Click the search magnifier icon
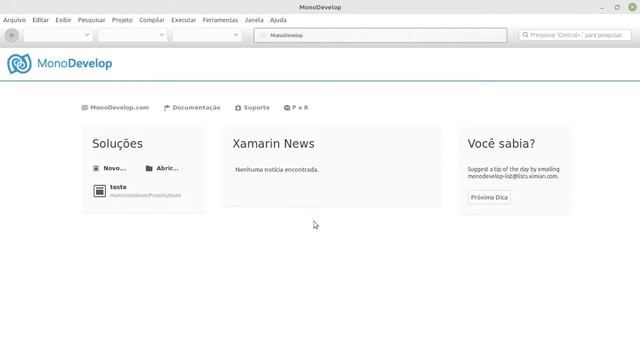The image size is (640, 360). tap(525, 35)
